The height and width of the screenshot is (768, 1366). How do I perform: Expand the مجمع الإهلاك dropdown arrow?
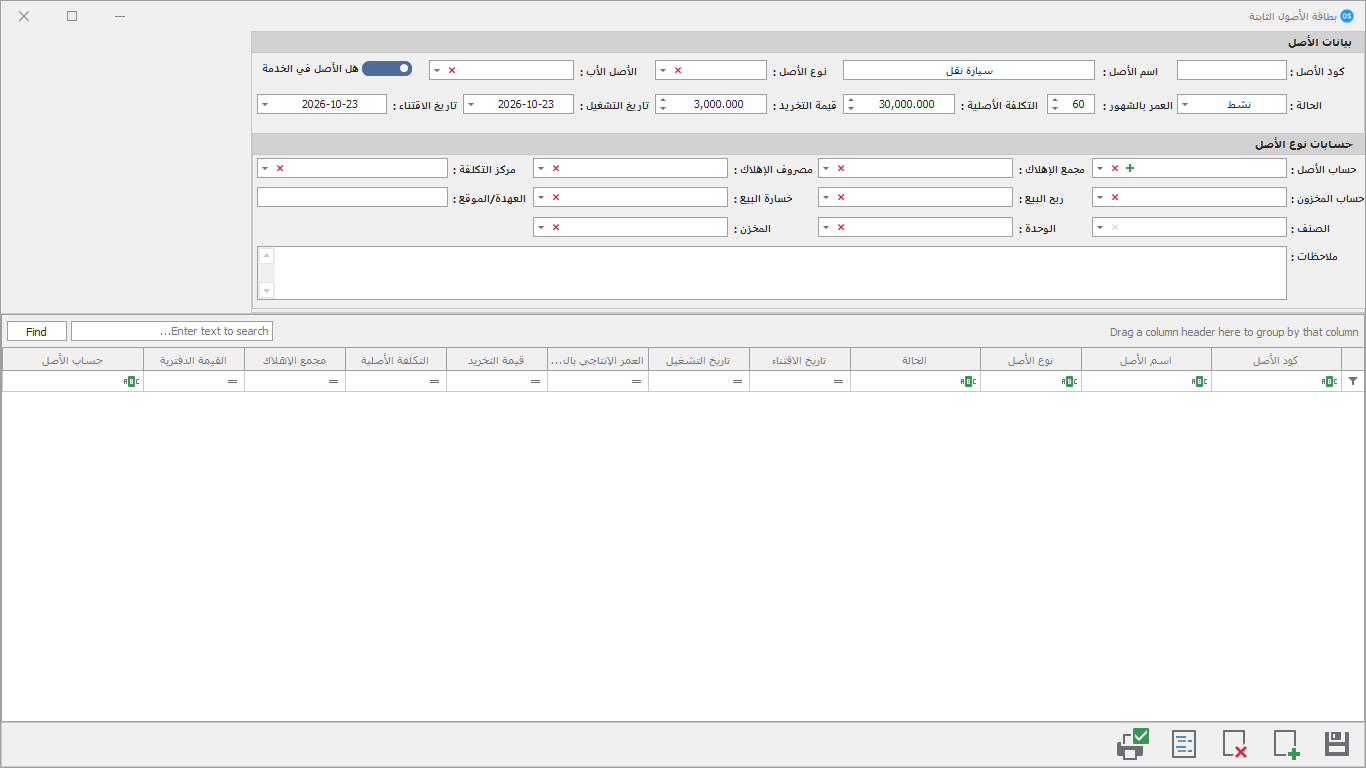point(826,168)
